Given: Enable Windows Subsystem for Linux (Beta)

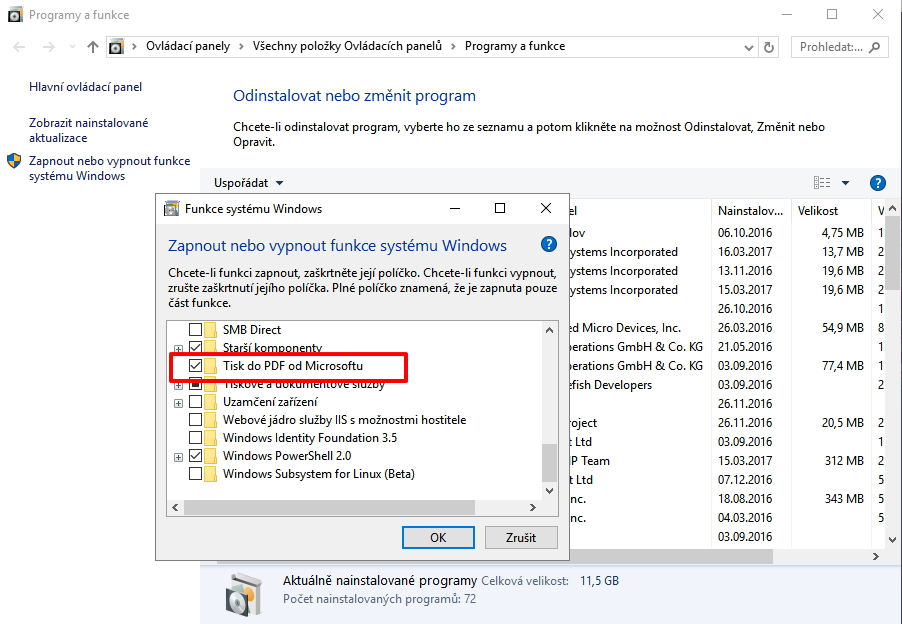Looking at the screenshot, I should pyautogui.click(x=196, y=474).
